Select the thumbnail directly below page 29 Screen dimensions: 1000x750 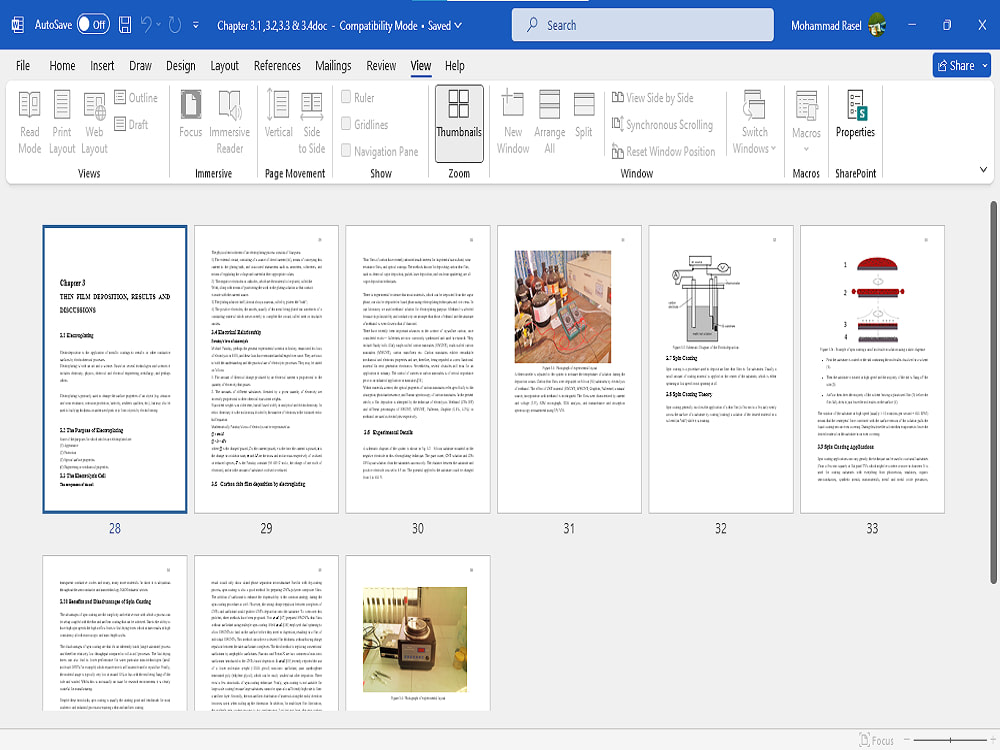266,633
